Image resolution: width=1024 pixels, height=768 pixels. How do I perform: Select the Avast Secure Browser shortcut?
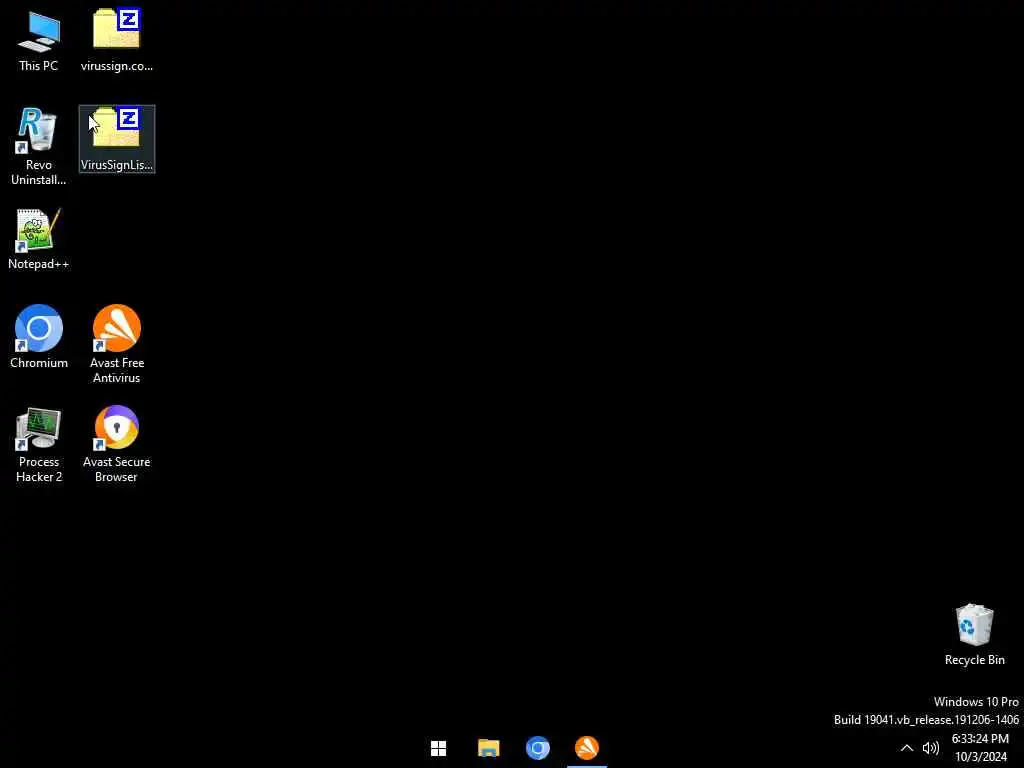click(x=117, y=445)
